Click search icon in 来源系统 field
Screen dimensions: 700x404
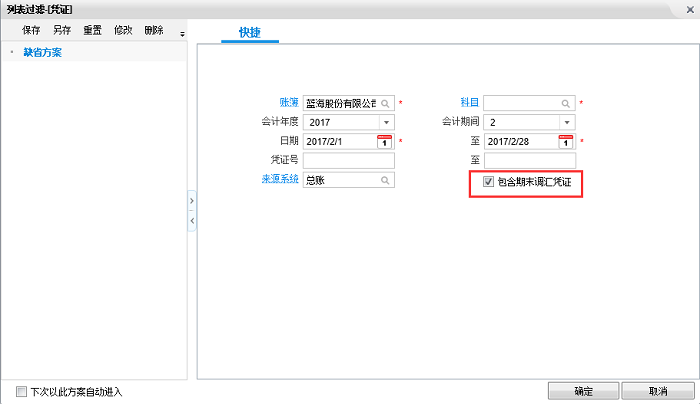pyautogui.click(x=385, y=180)
